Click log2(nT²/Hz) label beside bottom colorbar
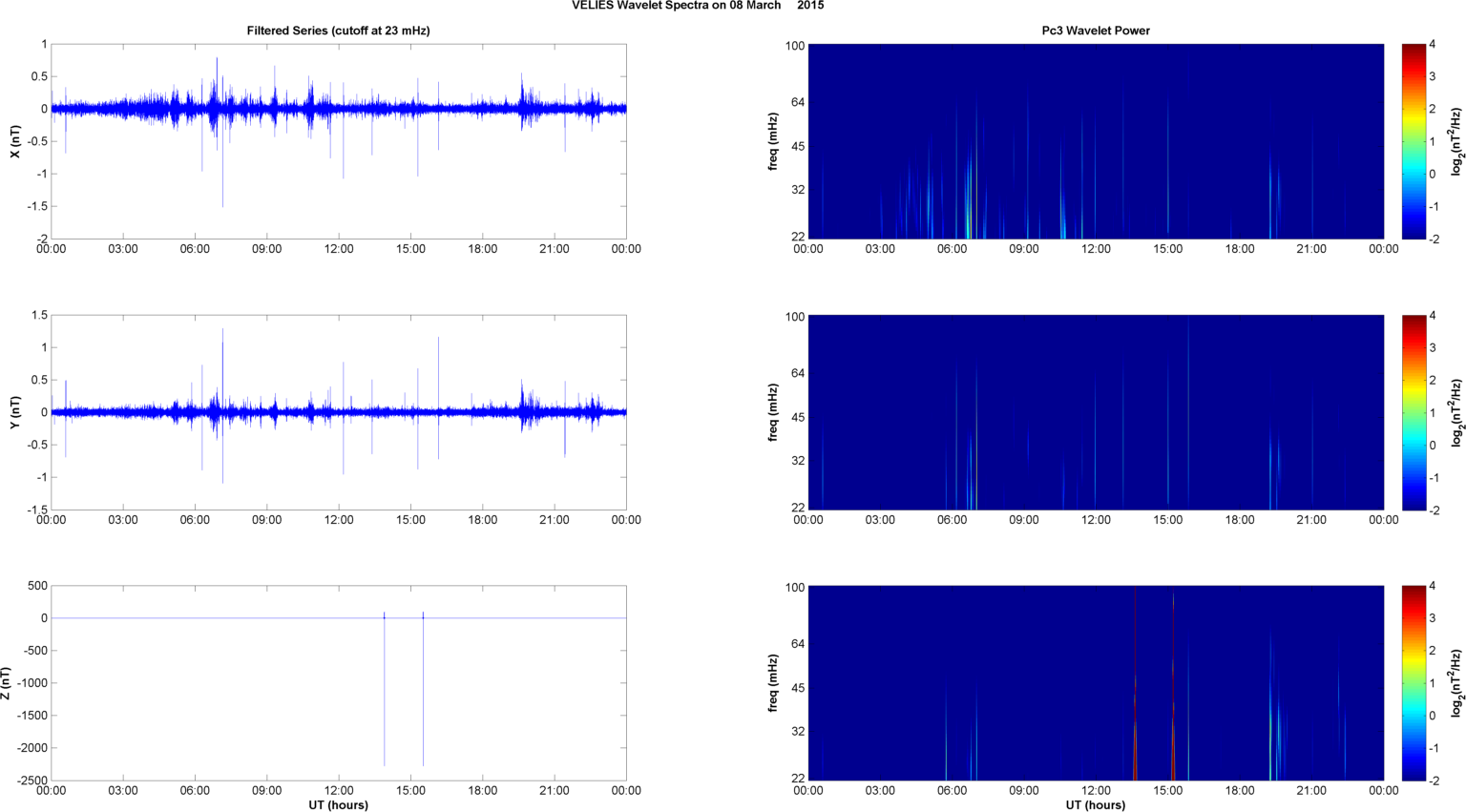 click(x=1456, y=683)
